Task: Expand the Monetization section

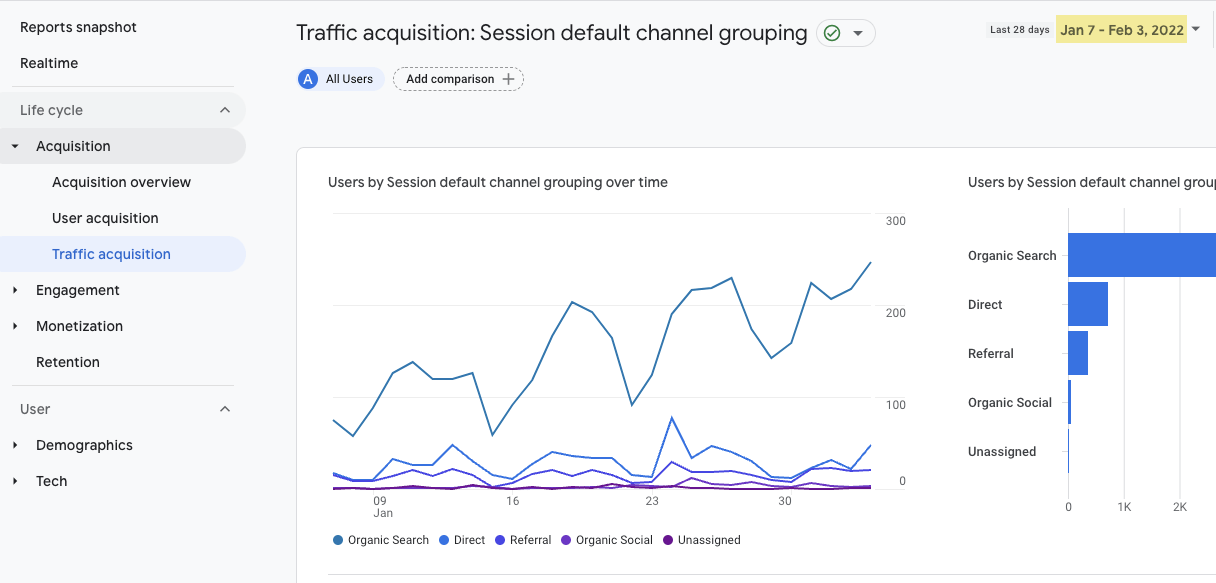Action: 14,326
